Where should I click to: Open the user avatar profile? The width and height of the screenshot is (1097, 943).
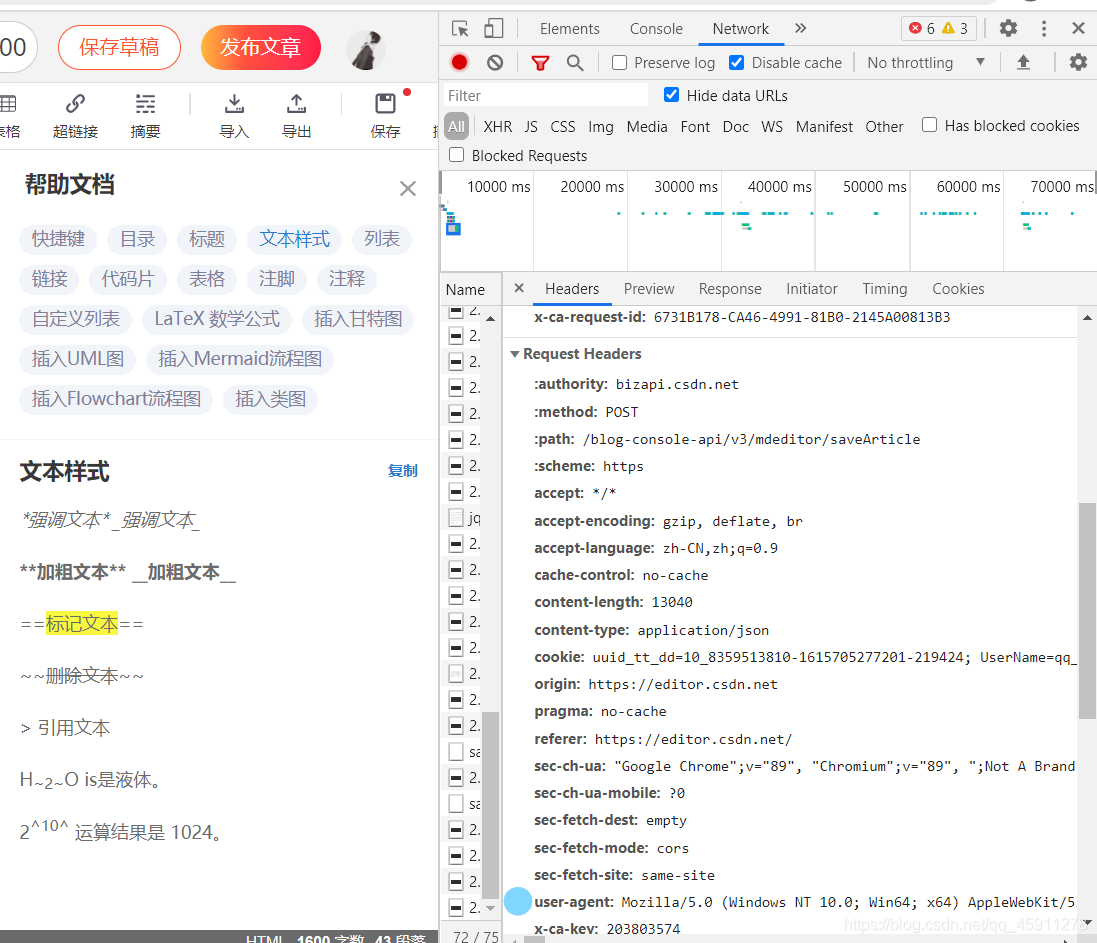pos(366,50)
